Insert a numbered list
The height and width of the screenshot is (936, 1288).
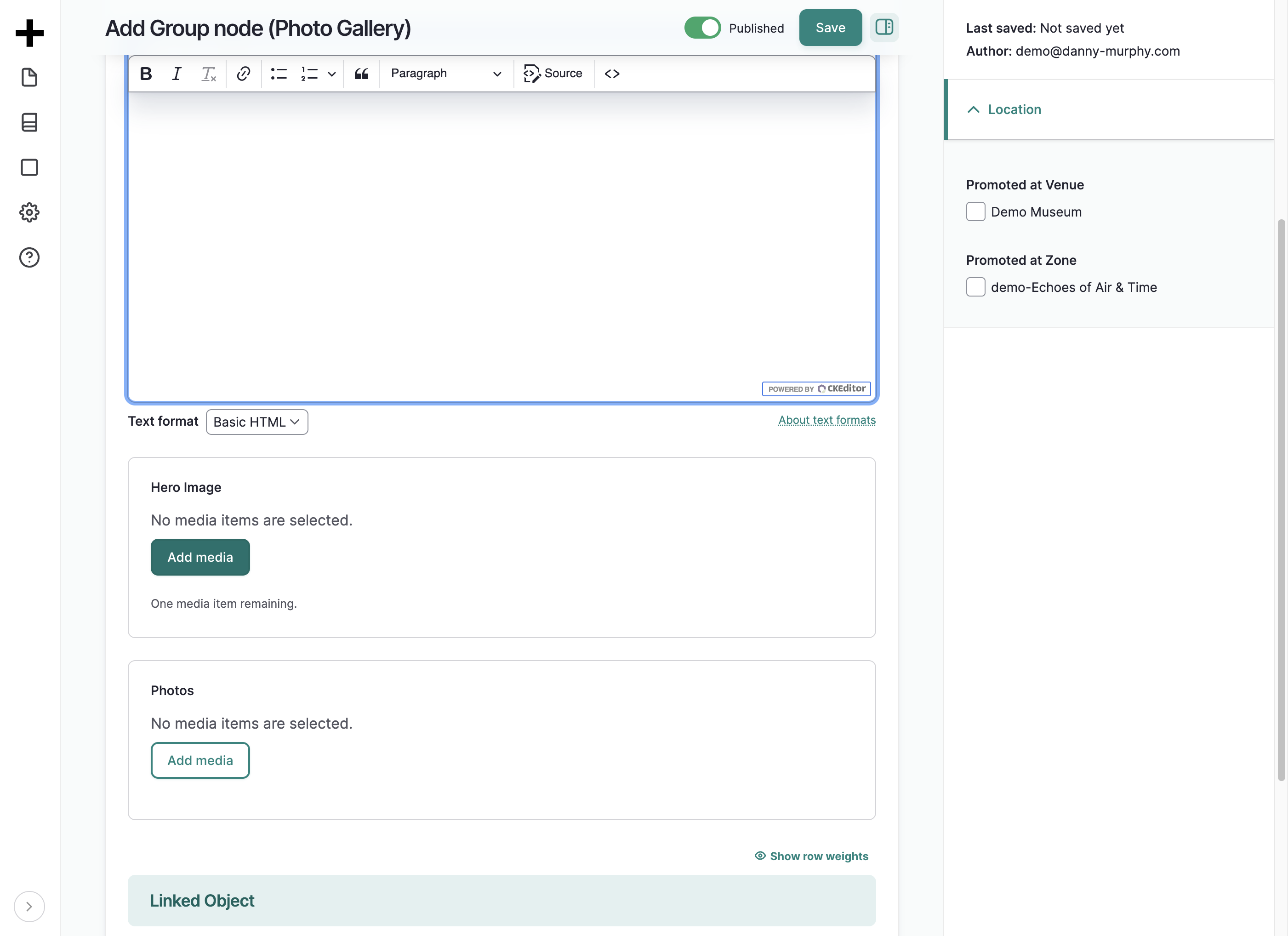309,73
